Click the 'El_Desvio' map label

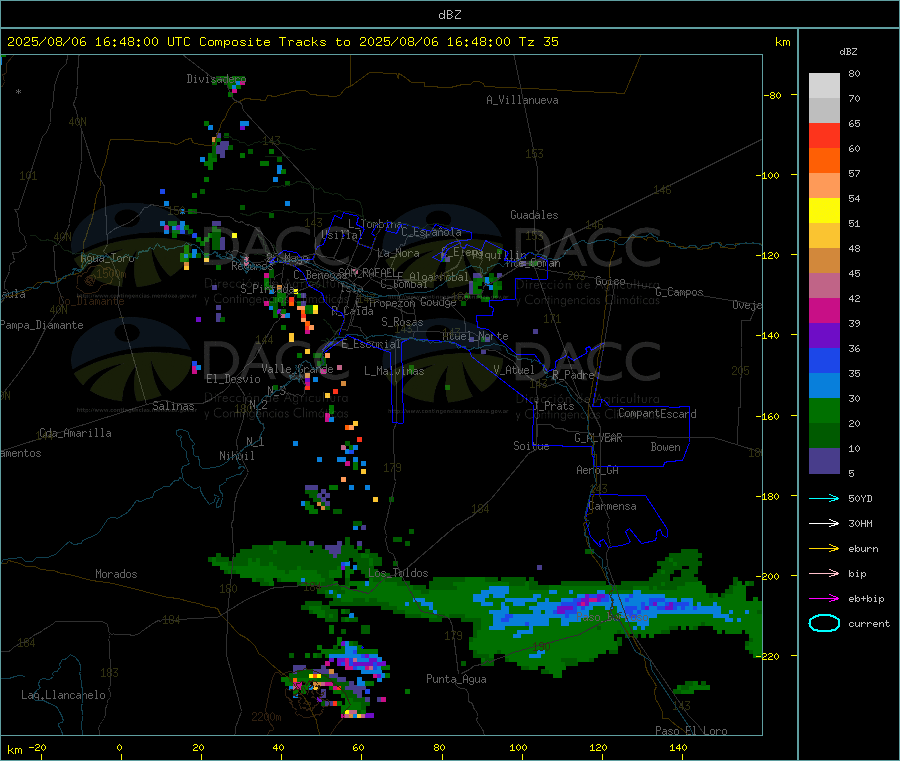pos(233,379)
